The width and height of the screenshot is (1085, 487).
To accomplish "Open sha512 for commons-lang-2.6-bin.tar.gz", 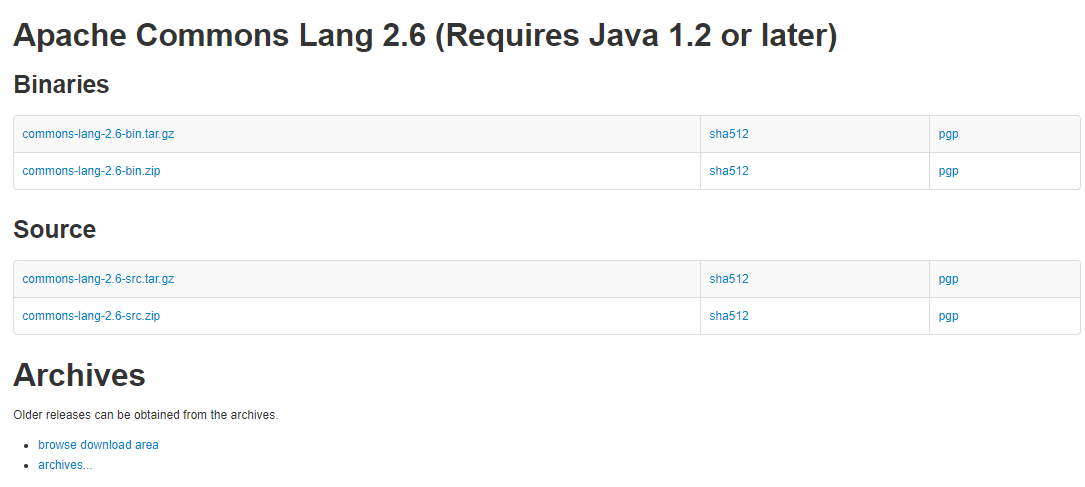I will [729, 134].
